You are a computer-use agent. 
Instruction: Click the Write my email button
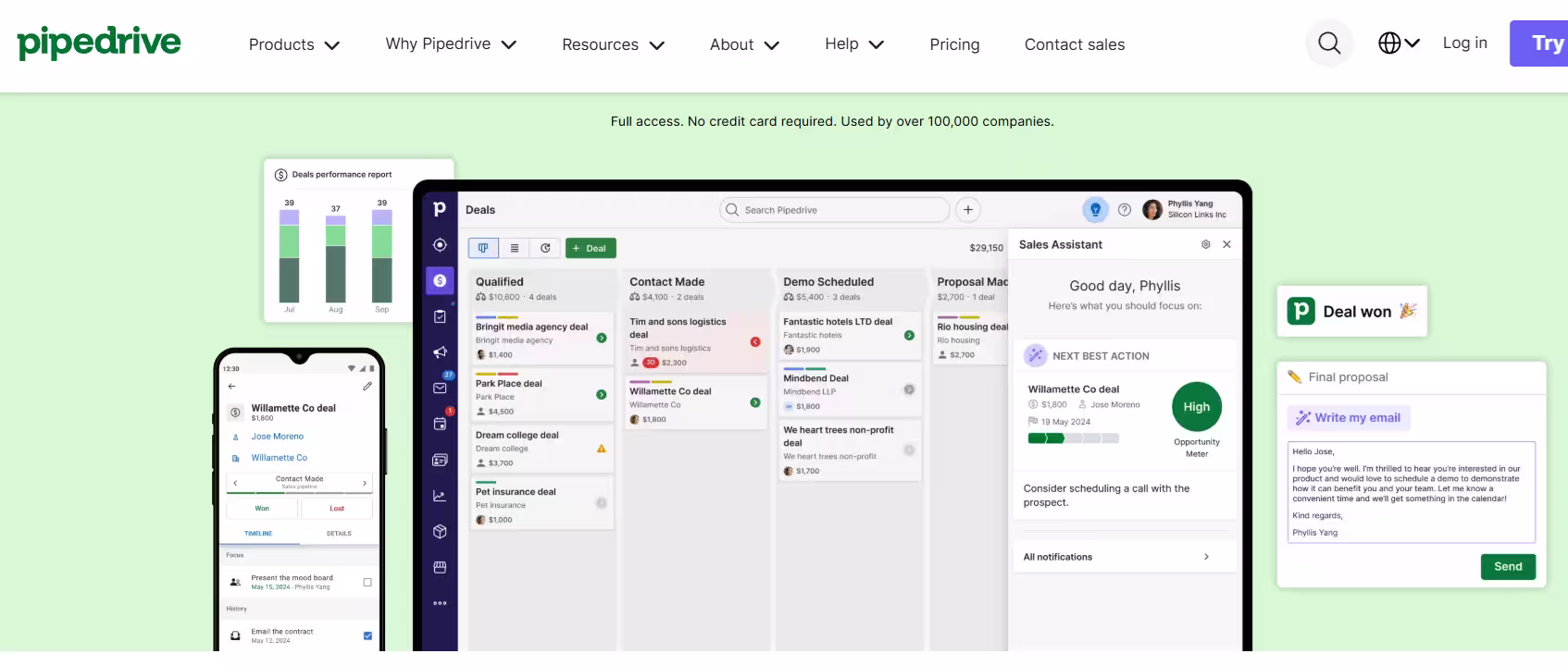[x=1349, y=418]
